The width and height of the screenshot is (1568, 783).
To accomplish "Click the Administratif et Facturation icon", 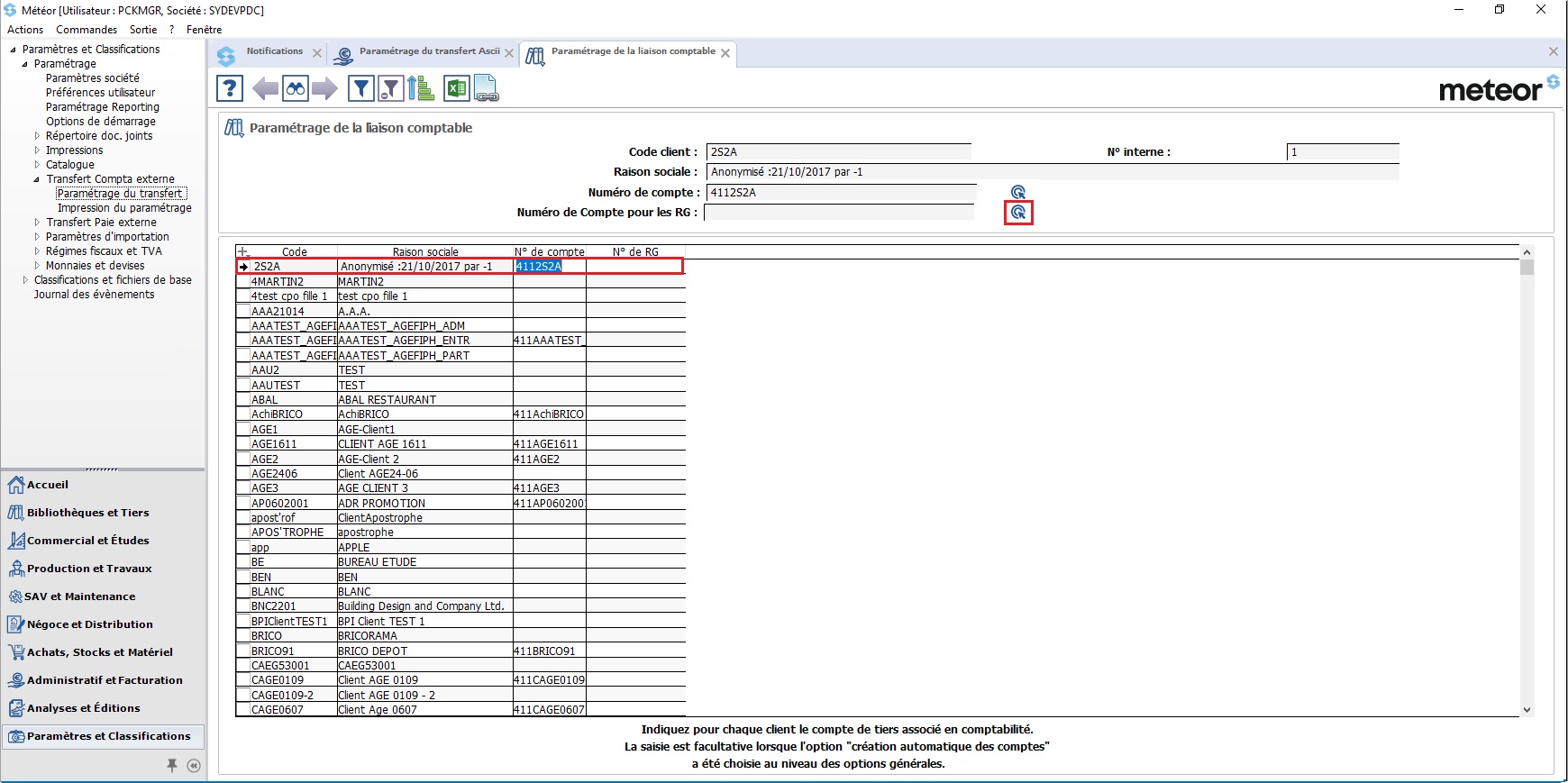I will coord(15,680).
